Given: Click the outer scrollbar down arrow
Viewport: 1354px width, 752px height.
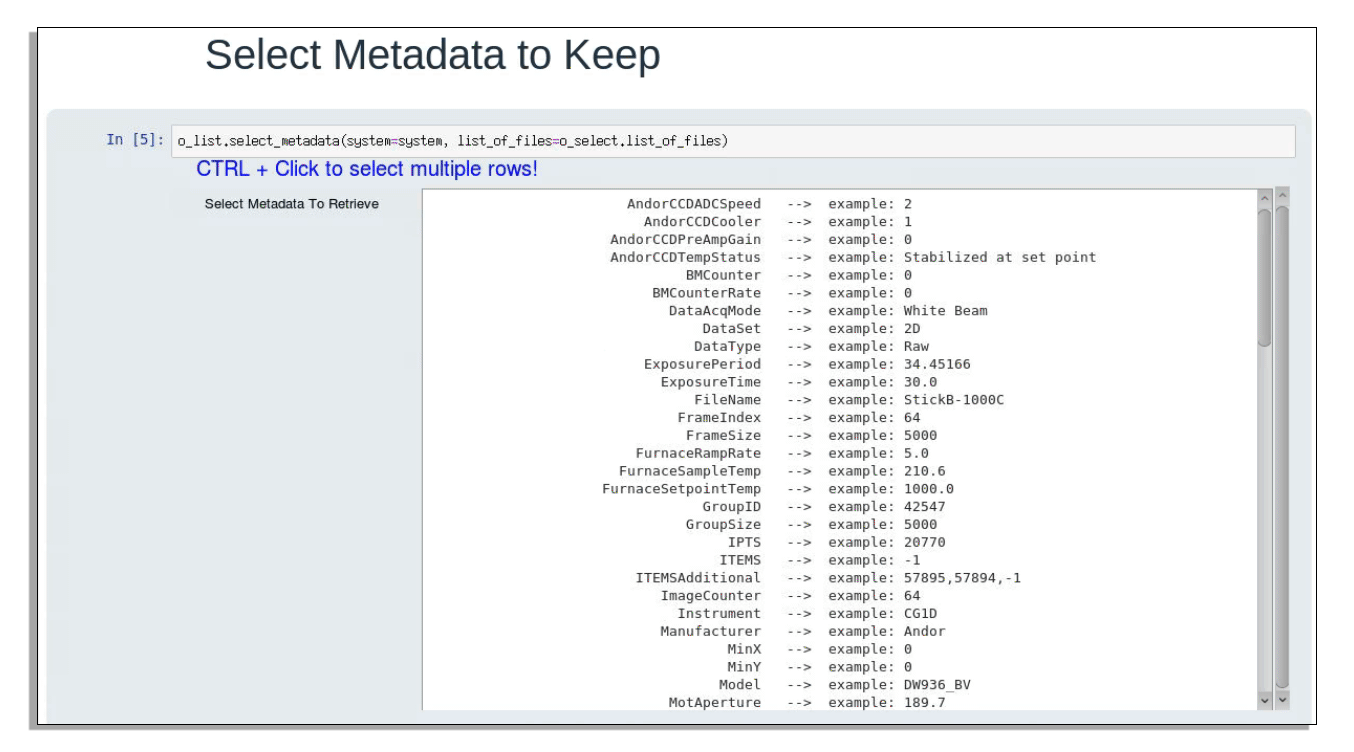Looking at the screenshot, I should coord(1282,700).
